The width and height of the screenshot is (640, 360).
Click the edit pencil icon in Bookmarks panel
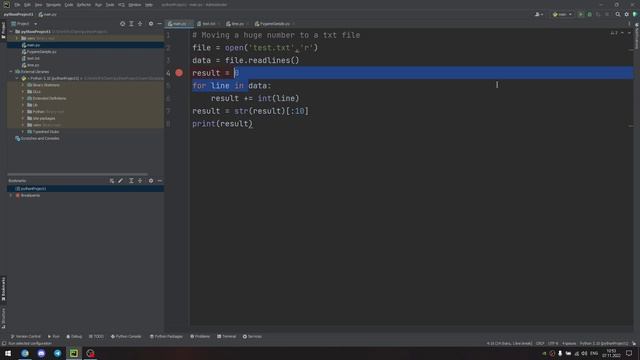(x=120, y=181)
